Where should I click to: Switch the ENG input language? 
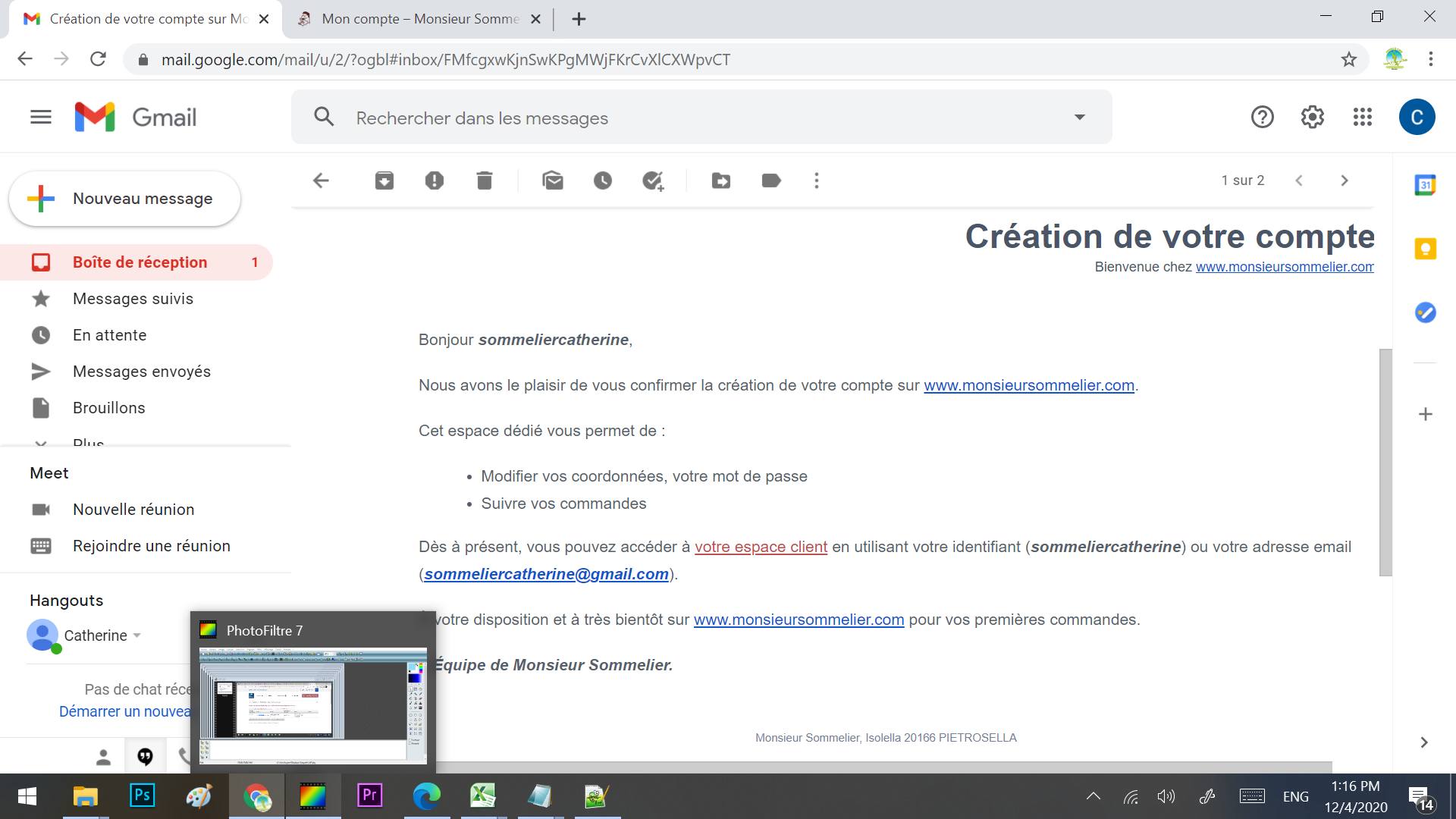pos(1296,796)
